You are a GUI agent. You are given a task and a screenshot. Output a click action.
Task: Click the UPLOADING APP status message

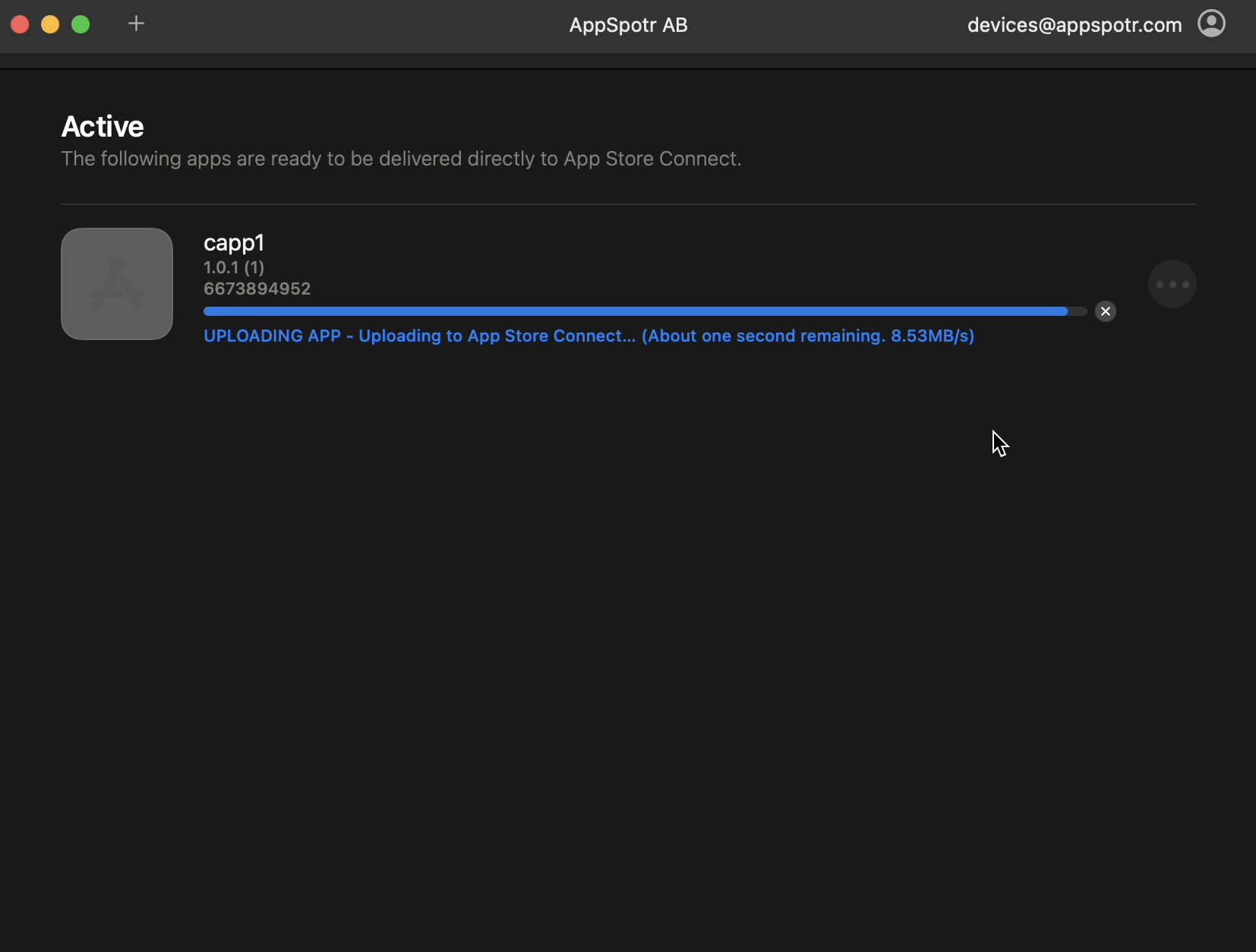(x=589, y=336)
